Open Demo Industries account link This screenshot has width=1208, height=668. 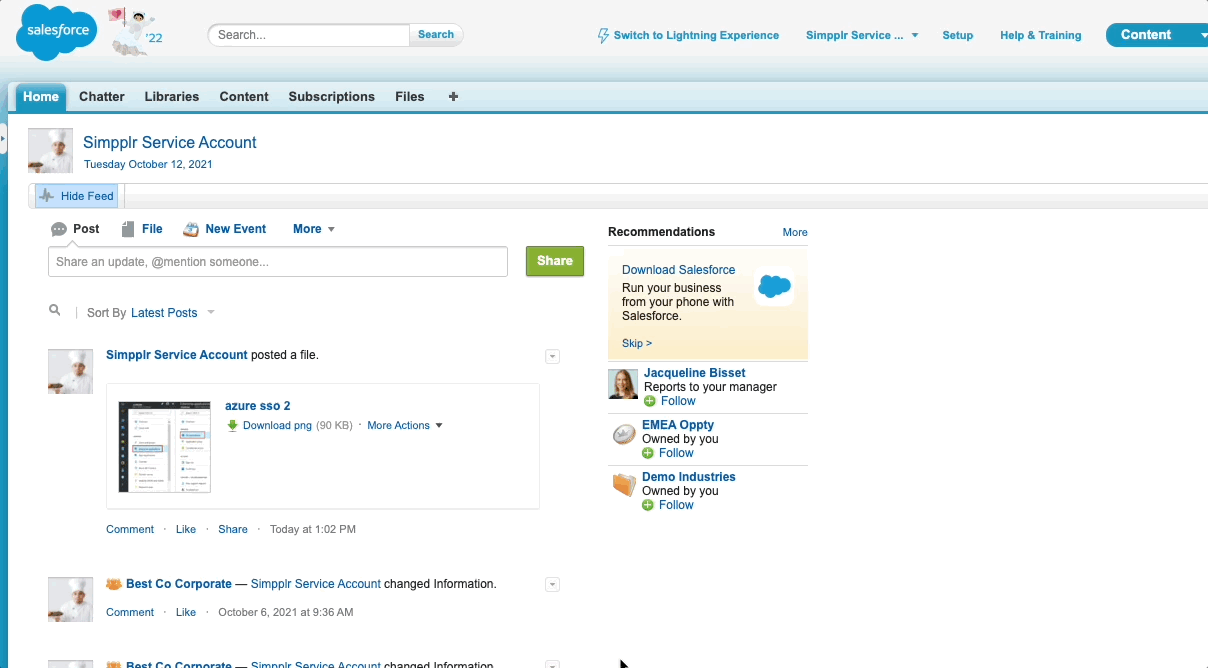[689, 477]
